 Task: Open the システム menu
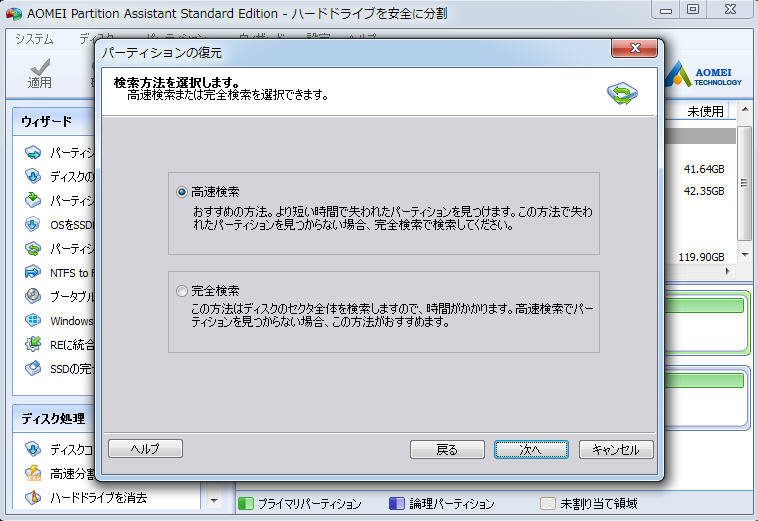34,39
